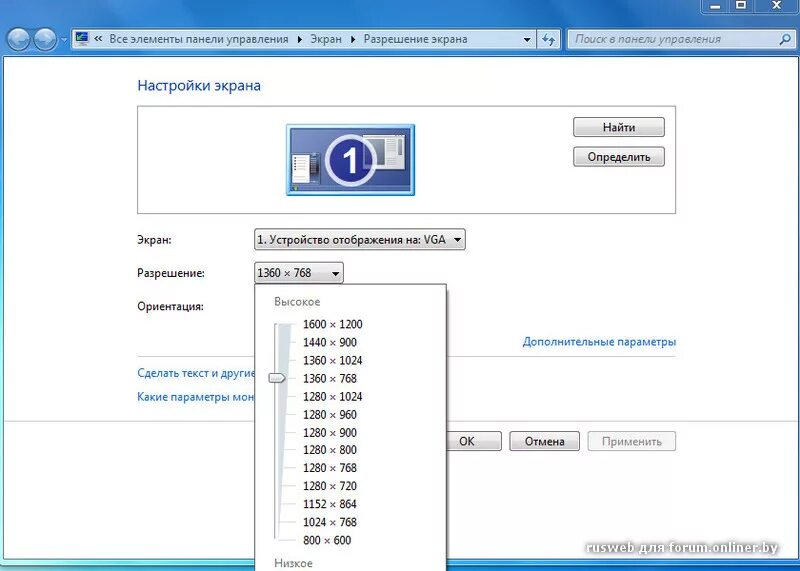This screenshot has height=571, width=800.
Task: Click the 'Определить' button
Action: click(619, 157)
